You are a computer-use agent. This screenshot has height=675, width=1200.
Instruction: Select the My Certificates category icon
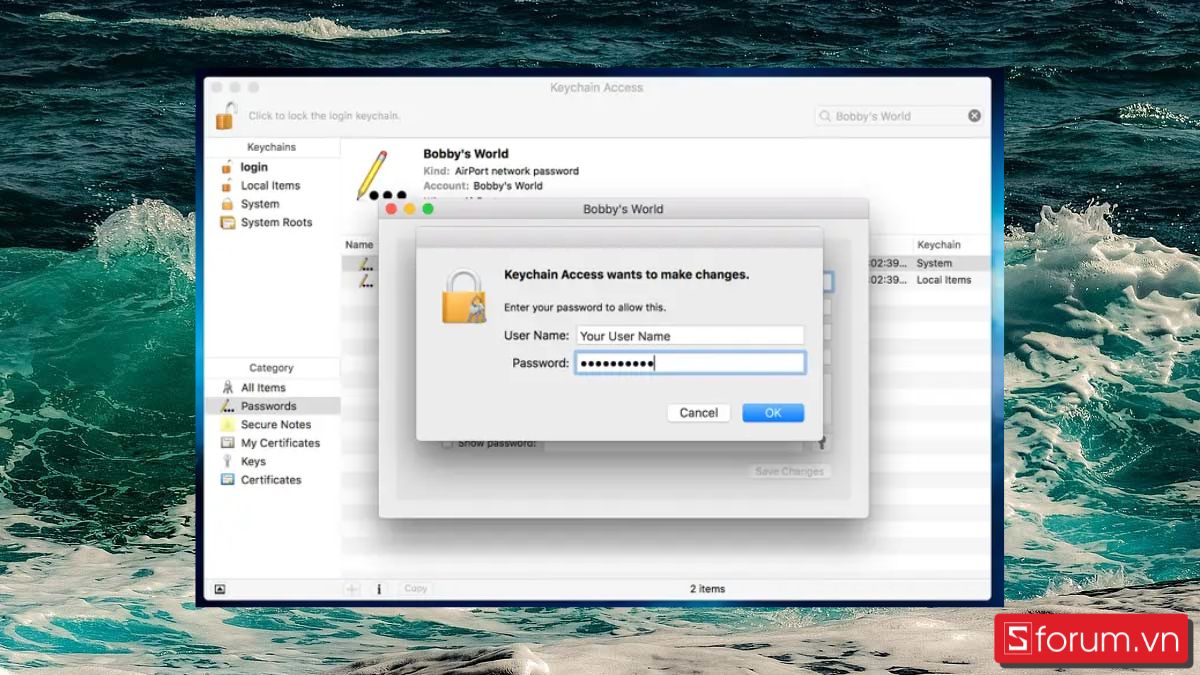click(x=228, y=442)
